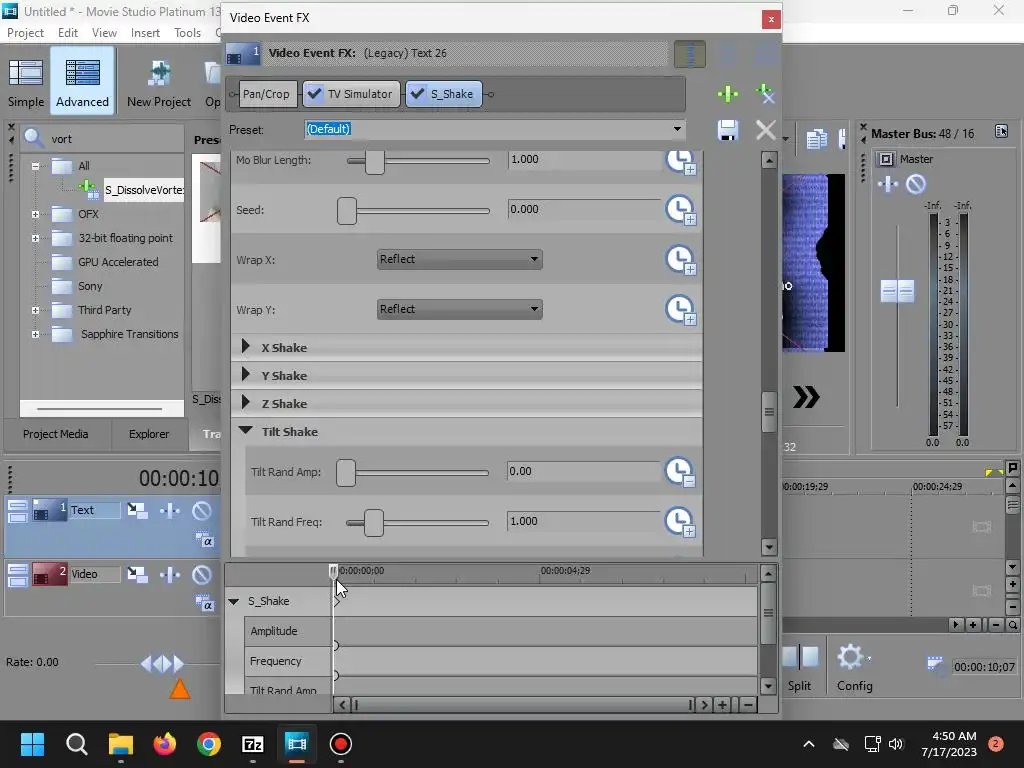The width and height of the screenshot is (1024, 768).
Task: Open the View menu
Action: [x=104, y=33]
